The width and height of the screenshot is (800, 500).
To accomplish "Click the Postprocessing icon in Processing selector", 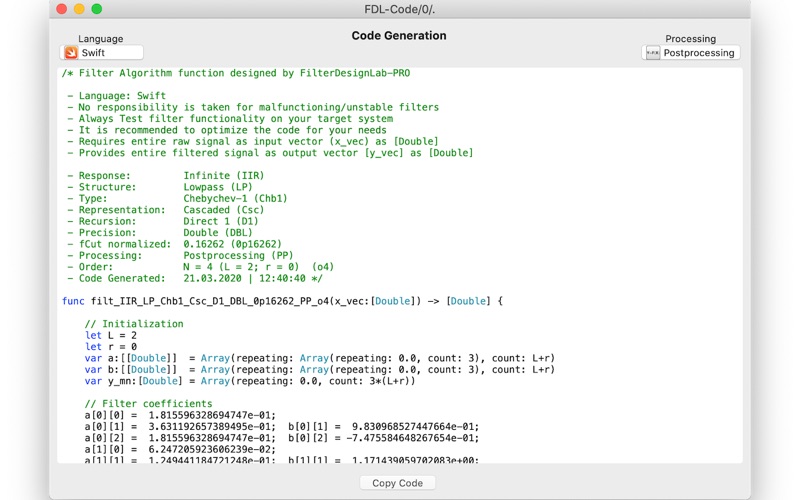I will [653, 53].
